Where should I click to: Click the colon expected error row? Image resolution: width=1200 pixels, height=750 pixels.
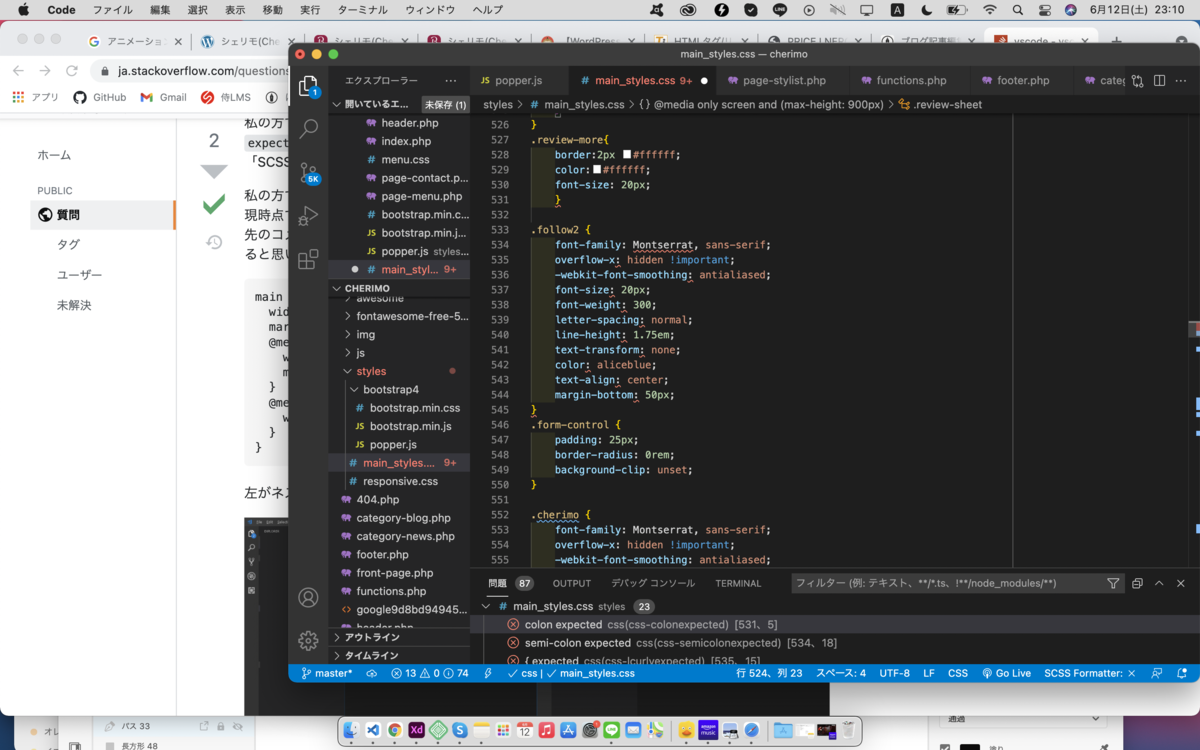coord(834,624)
